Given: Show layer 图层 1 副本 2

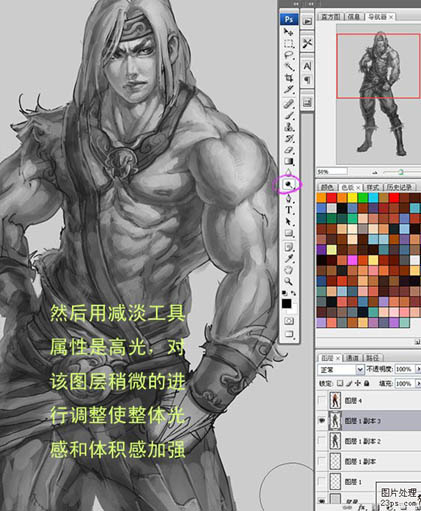Looking at the screenshot, I should pyautogui.click(x=322, y=441).
